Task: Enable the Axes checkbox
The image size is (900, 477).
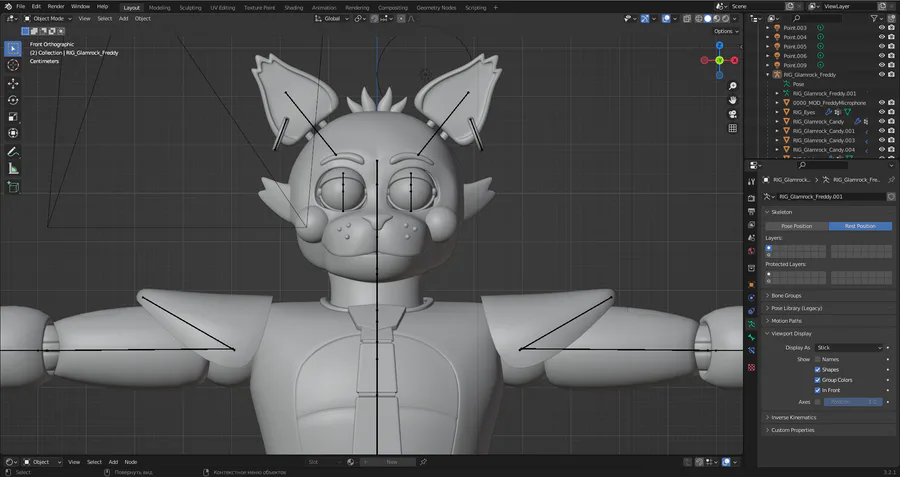Action: pyautogui.click(x=817, y=402)
